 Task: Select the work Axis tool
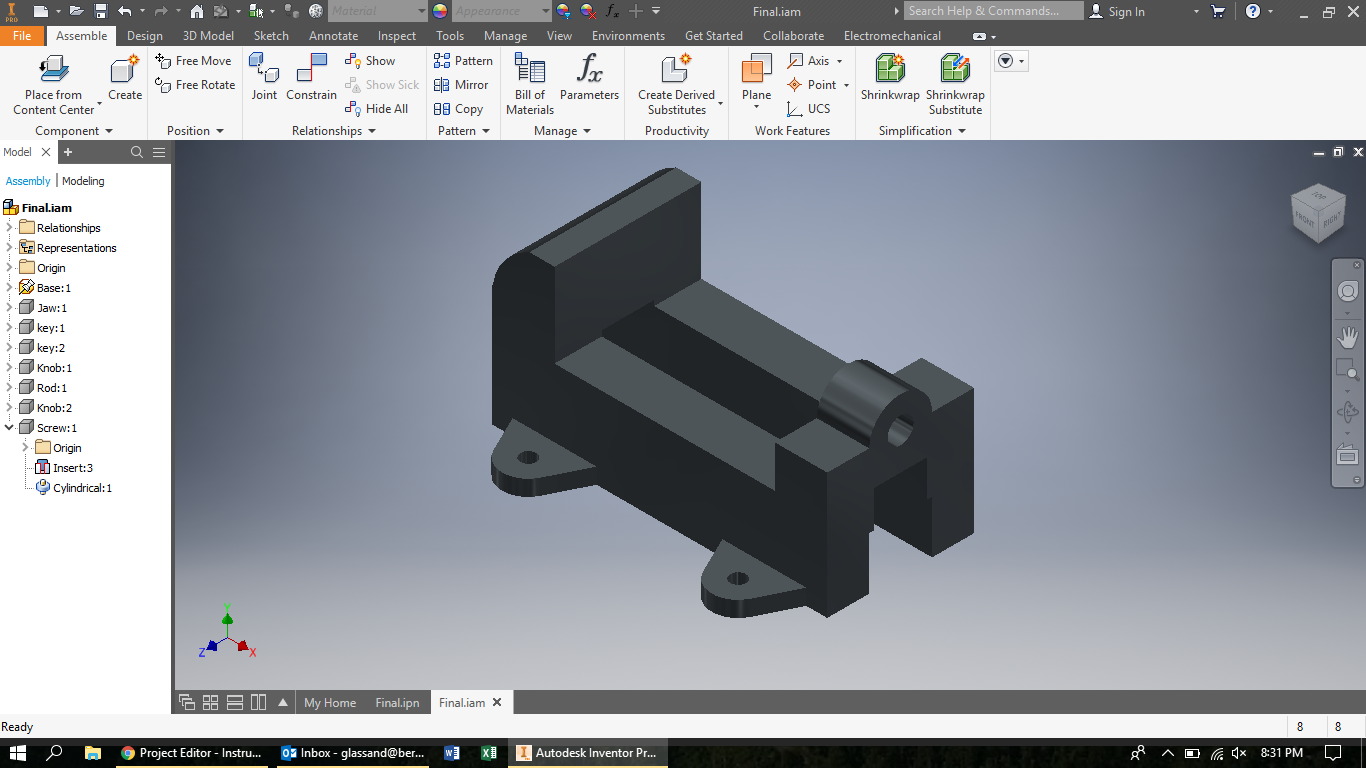[x=814, y=61]
